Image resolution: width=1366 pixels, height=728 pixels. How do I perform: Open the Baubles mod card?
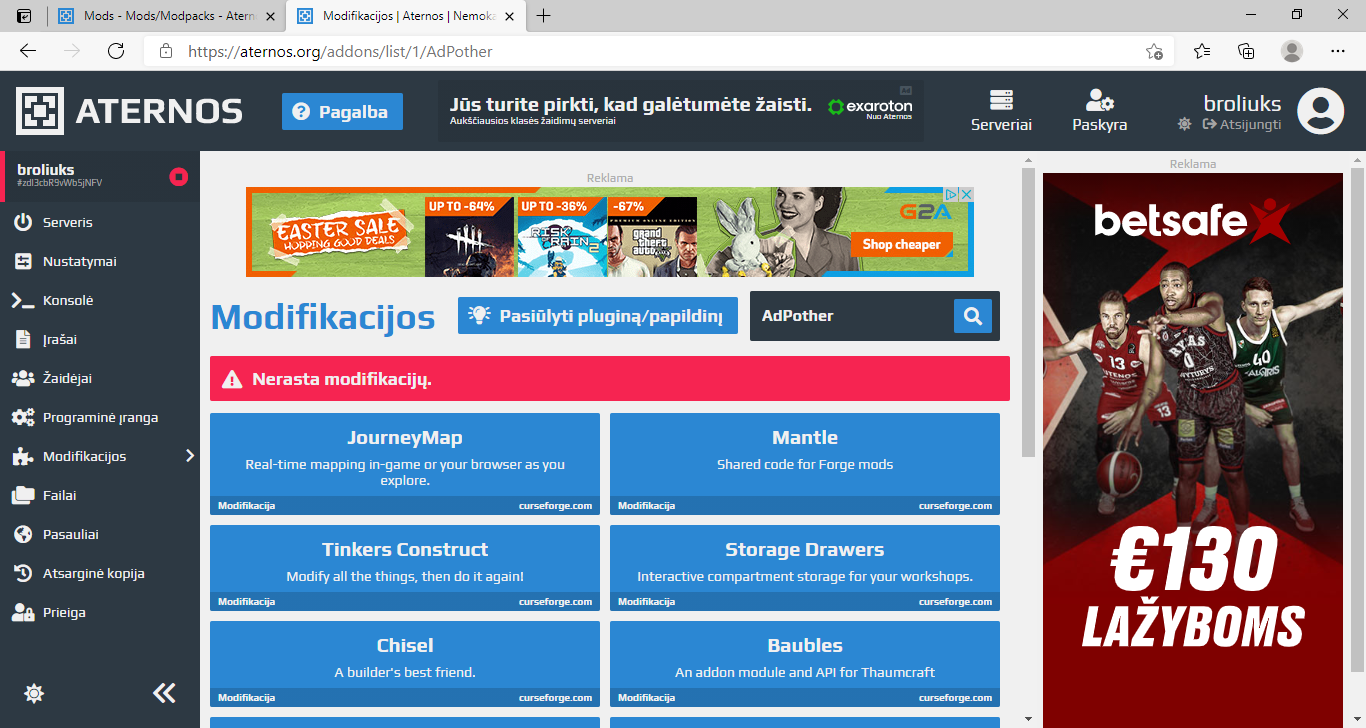click(805, 664)
